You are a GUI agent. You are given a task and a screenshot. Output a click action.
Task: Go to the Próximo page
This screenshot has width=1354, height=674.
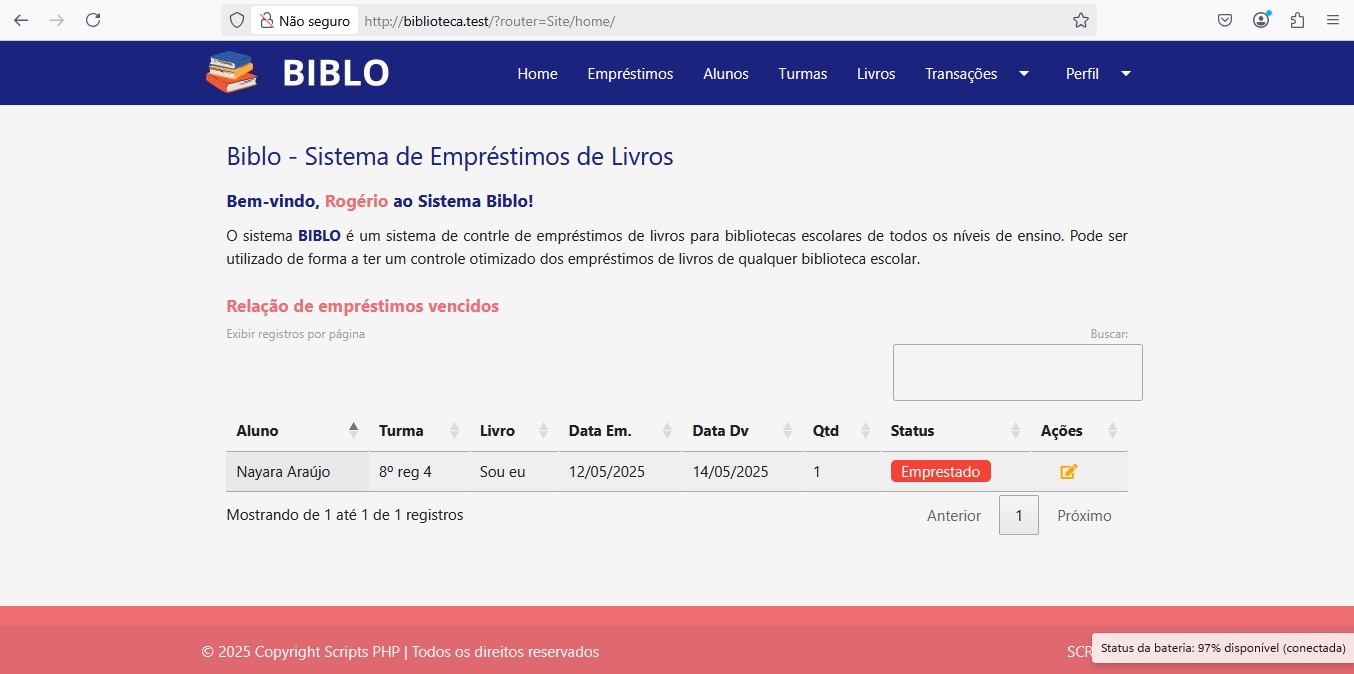(1084, 516)
